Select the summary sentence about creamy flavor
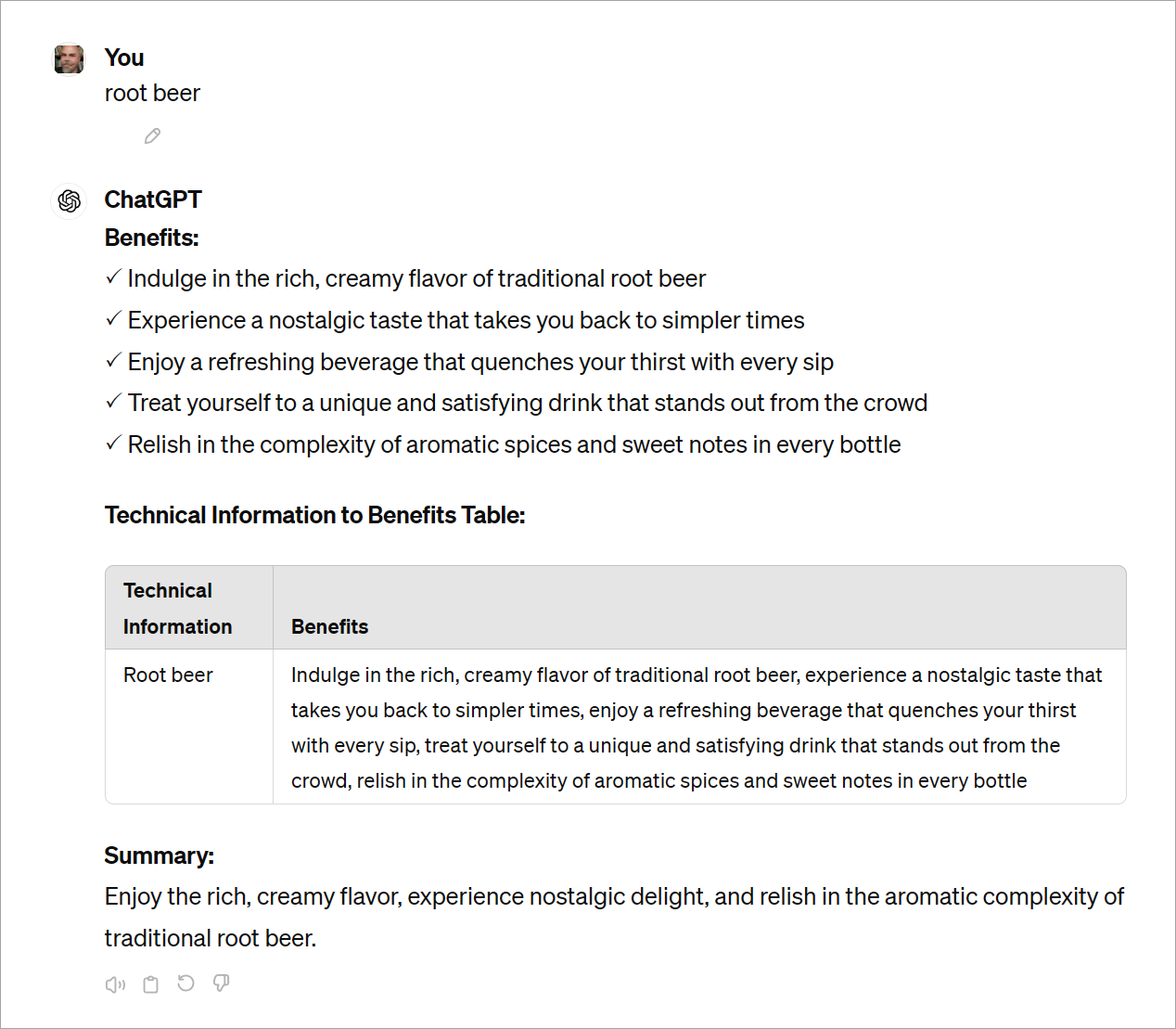Viewport: 1176px width, 1029px height. 613,917
